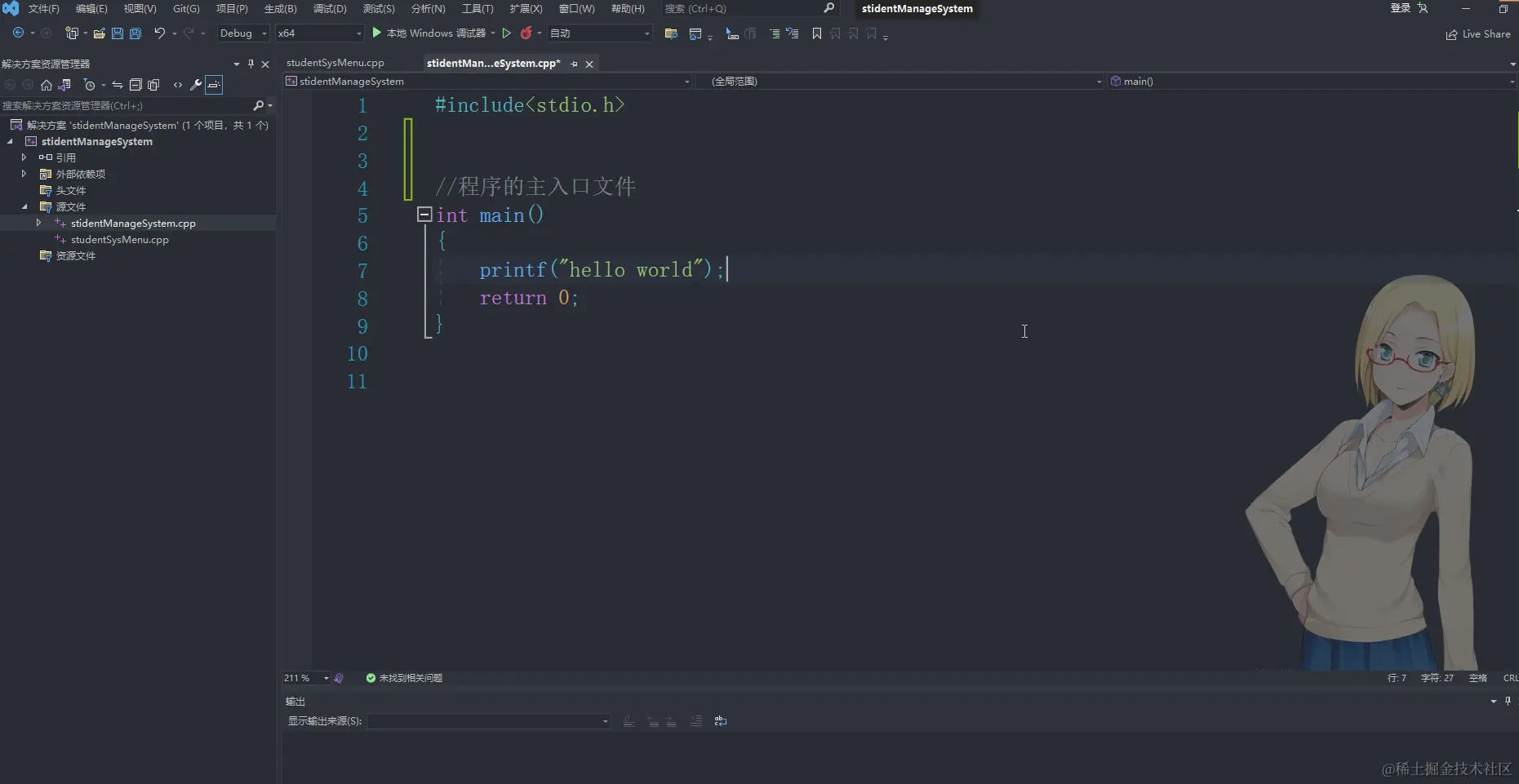Collapse the main function code block

pyautogui.click(x=424, y=215)
